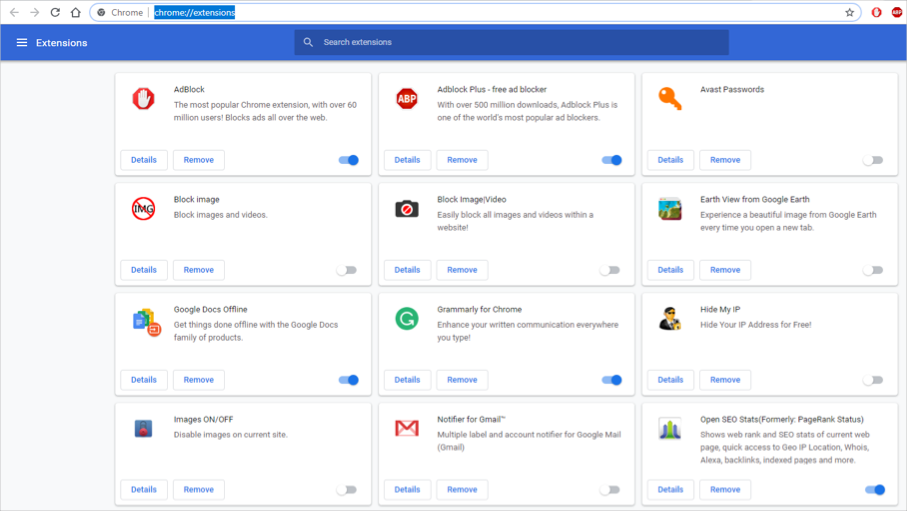Bookmark this page with star icon
The image size is (907, 511).
(x=849, y=13)
